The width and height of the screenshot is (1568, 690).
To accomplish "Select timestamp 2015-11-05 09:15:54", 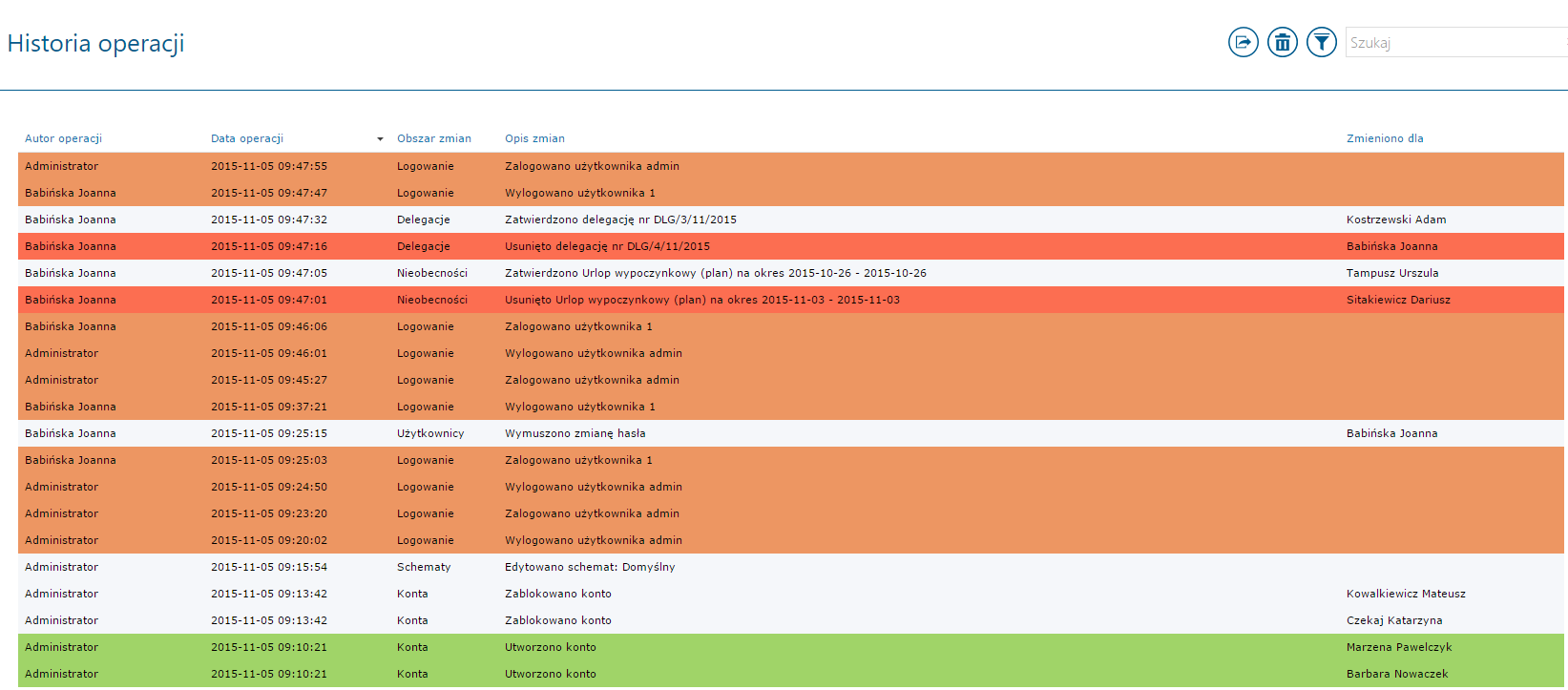I will click(269, 567).
